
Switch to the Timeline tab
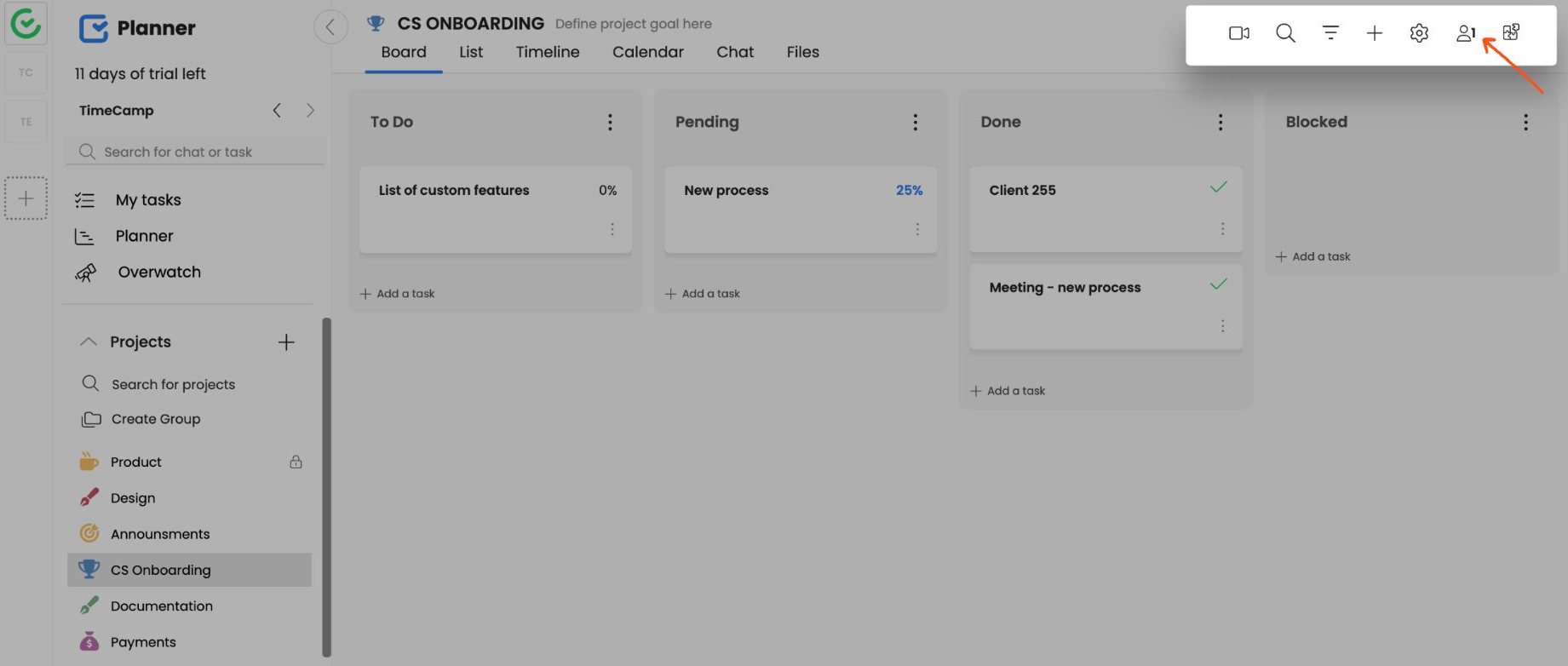[x=548, y=52]
